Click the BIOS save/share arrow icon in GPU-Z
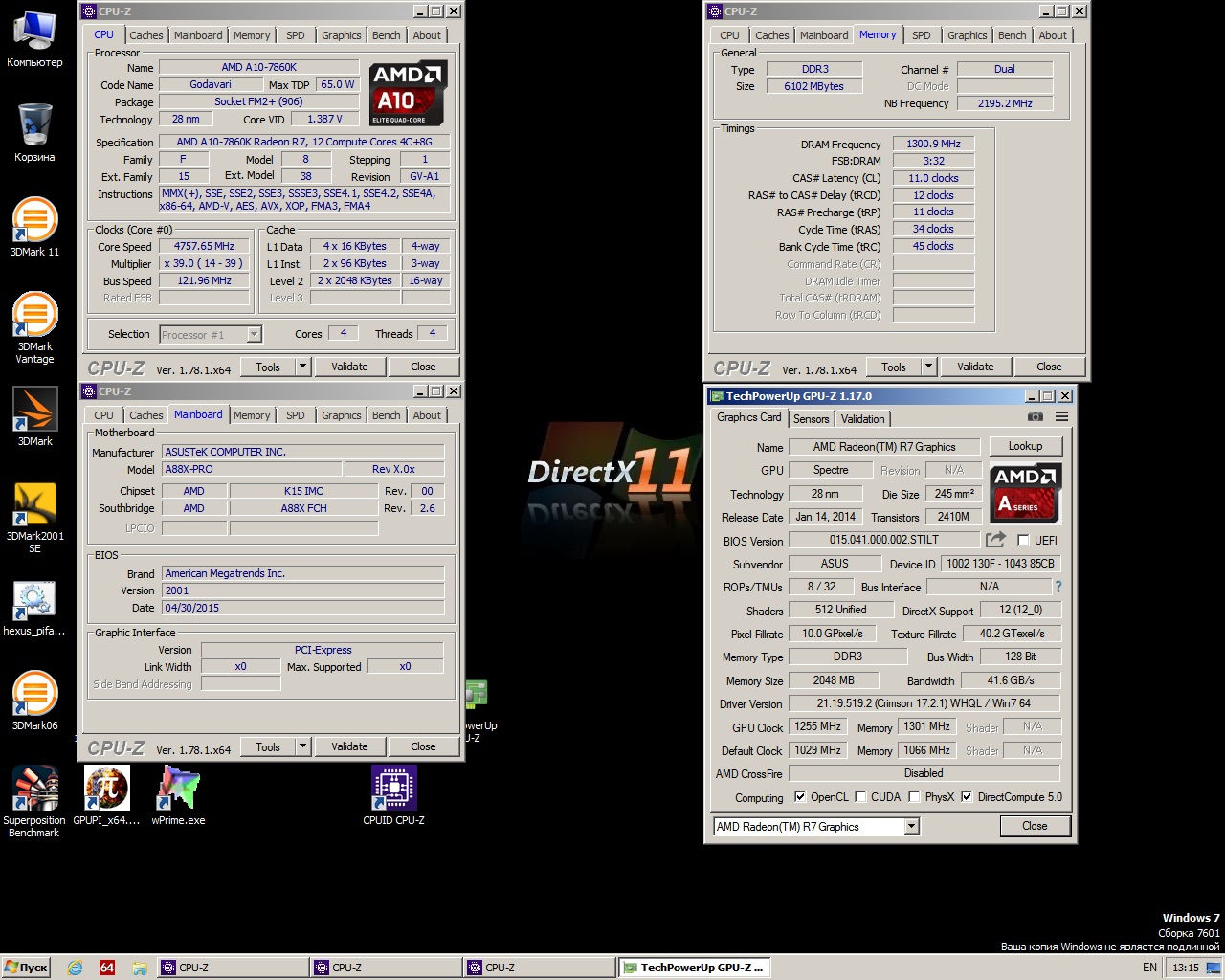 point(995,540)
